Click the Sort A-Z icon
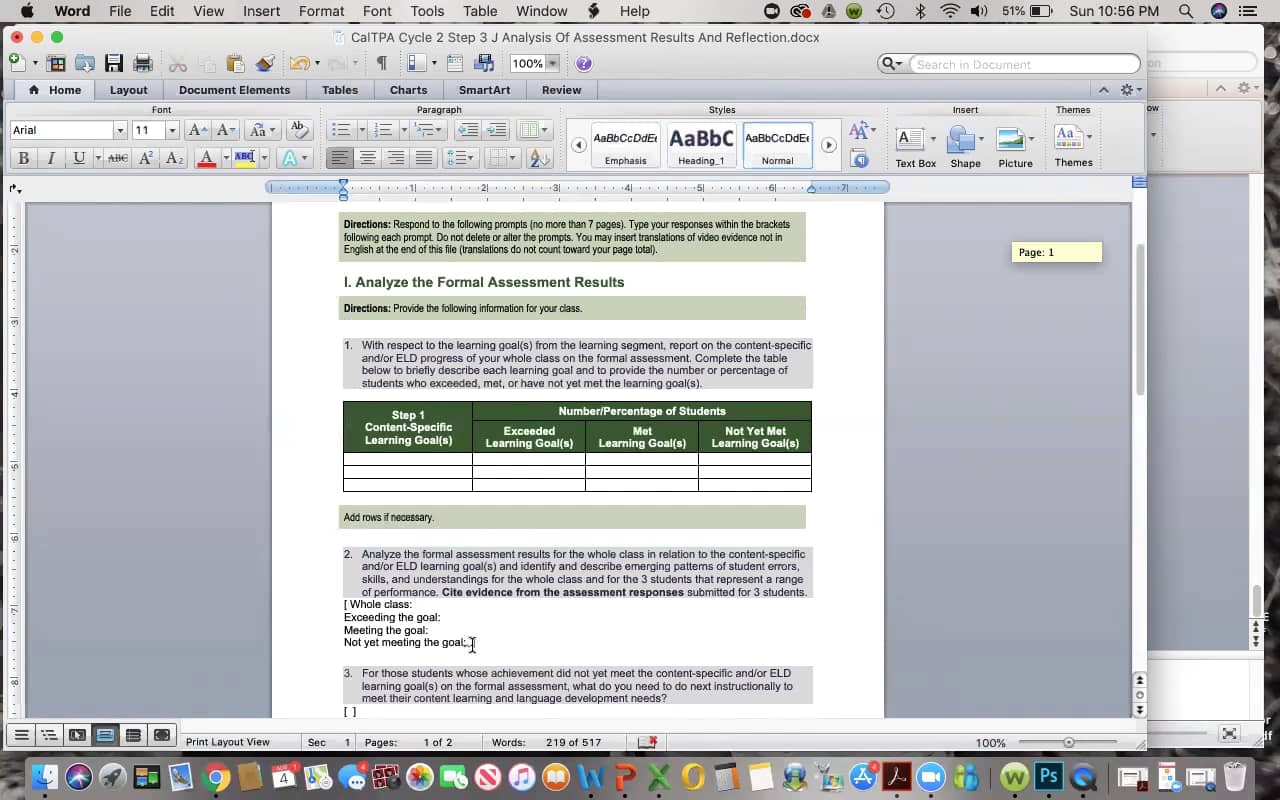The width and height of the screenshot is (1280, 800). [x=539, y=158]
